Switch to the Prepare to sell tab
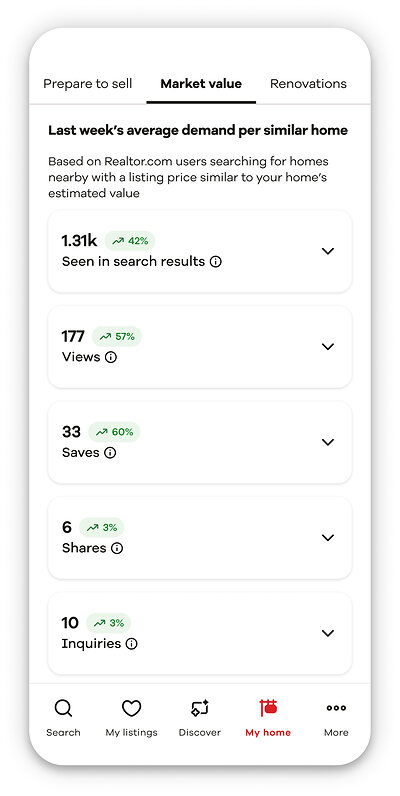The image size is (400, 796). tap(88, 84)
